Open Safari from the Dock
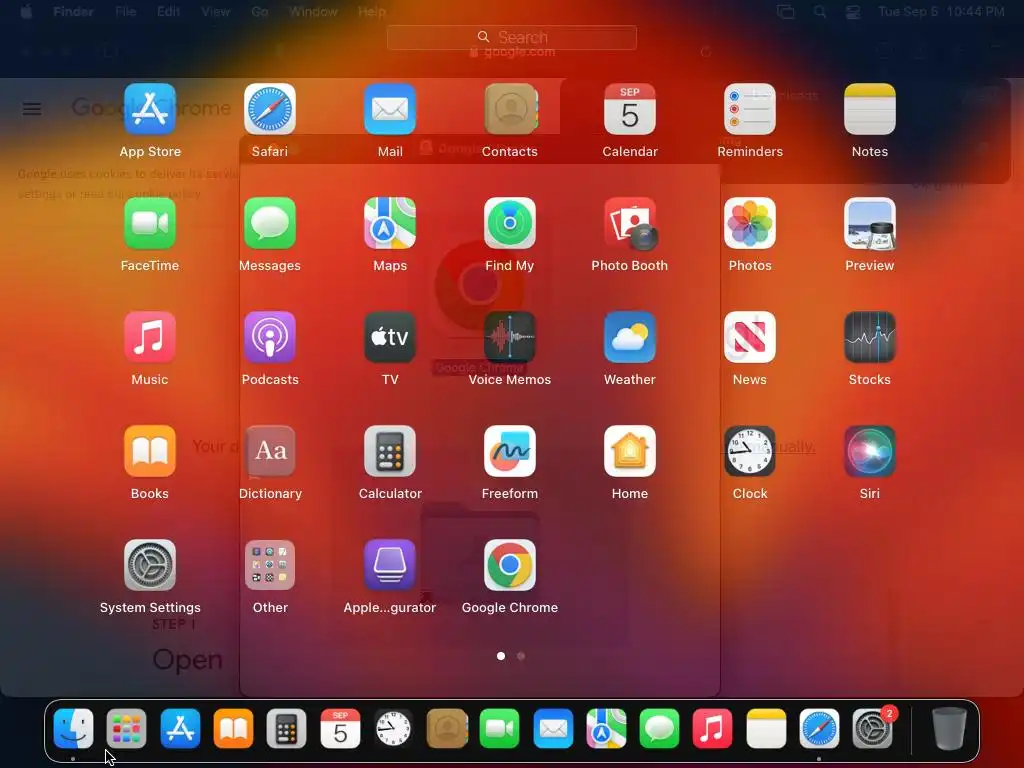This screenshot has width=1024, height=768. click(819, 728)
